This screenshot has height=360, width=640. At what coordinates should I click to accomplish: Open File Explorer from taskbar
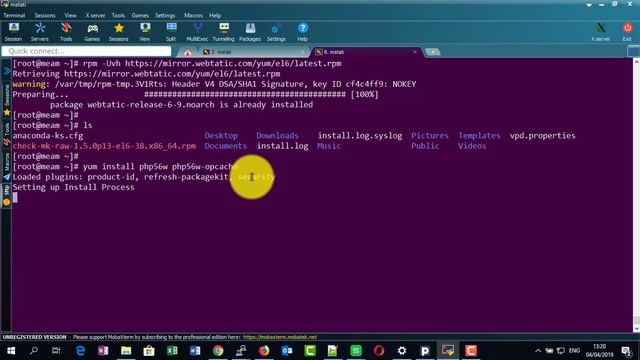(126, 351)
